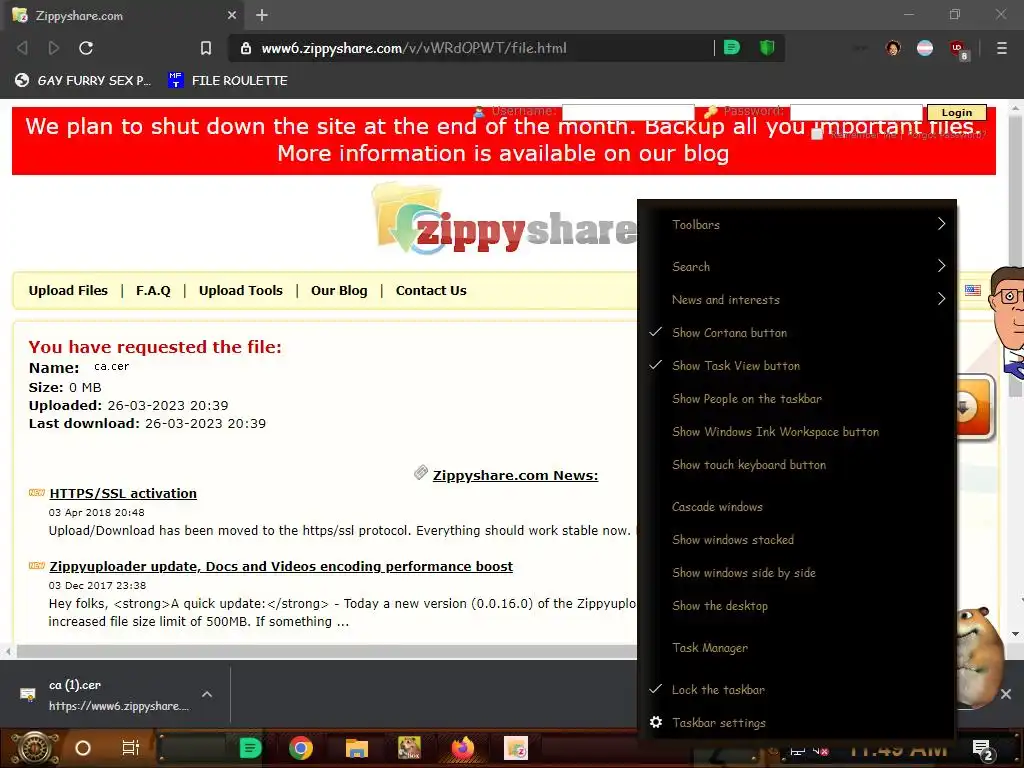The image size is (1024, 768).
Task: Click the Windows Start button
Action: coord(35,748)
